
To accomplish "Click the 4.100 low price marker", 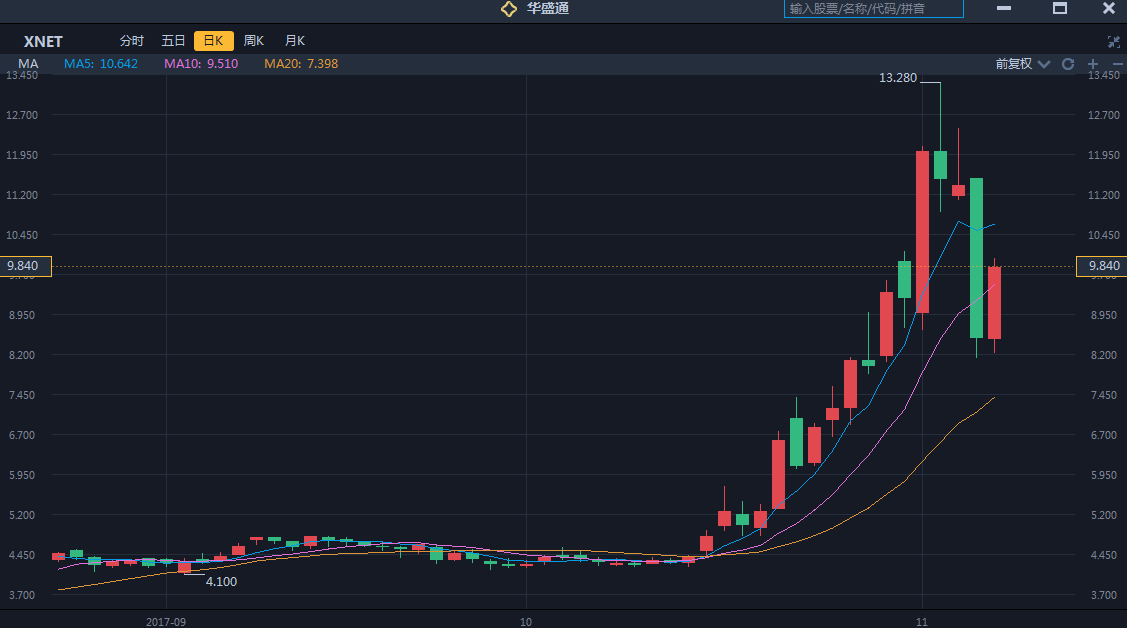I will tap(221, 581).
